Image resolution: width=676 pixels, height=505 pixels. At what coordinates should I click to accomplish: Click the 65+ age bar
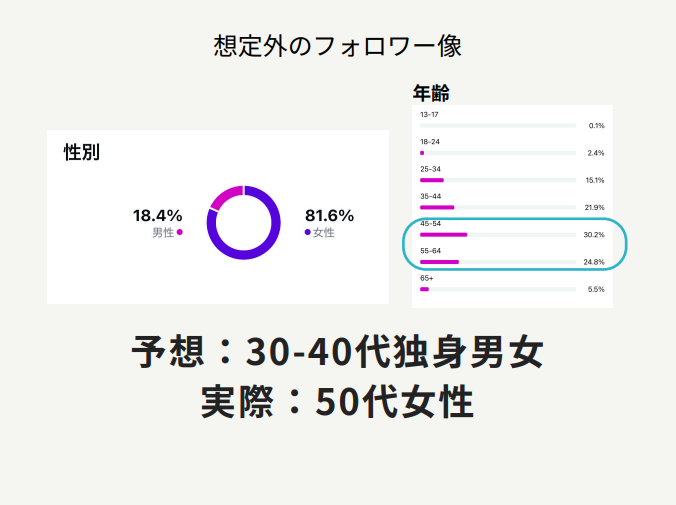pos(424,289)
